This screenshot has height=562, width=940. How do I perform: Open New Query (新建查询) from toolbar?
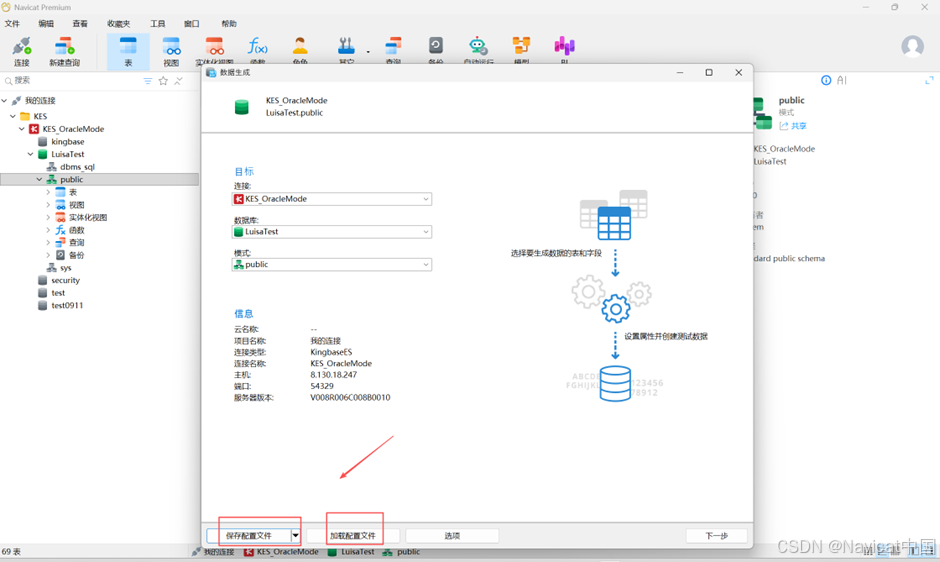[64, 52]
